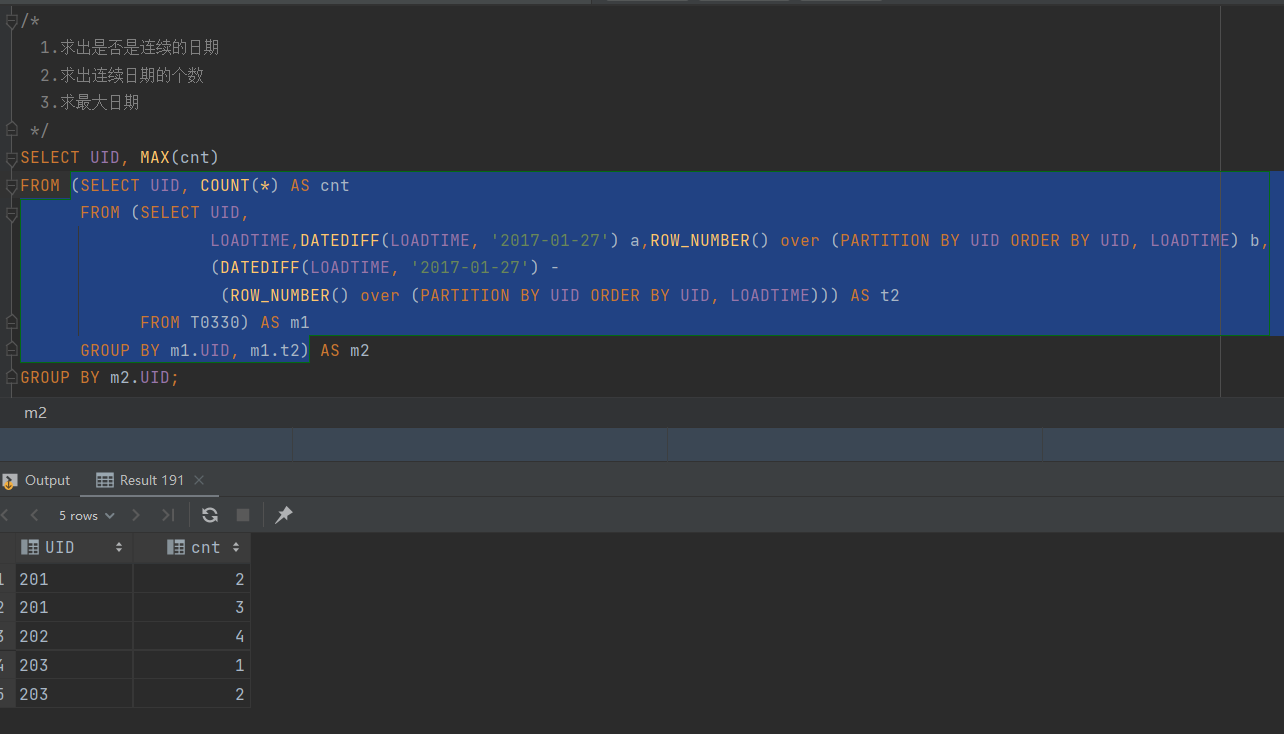Screen dimensions: 1284x734
Task: Click comment line 2.求出连续日期的个数
Action: click(x=122, y=75)
